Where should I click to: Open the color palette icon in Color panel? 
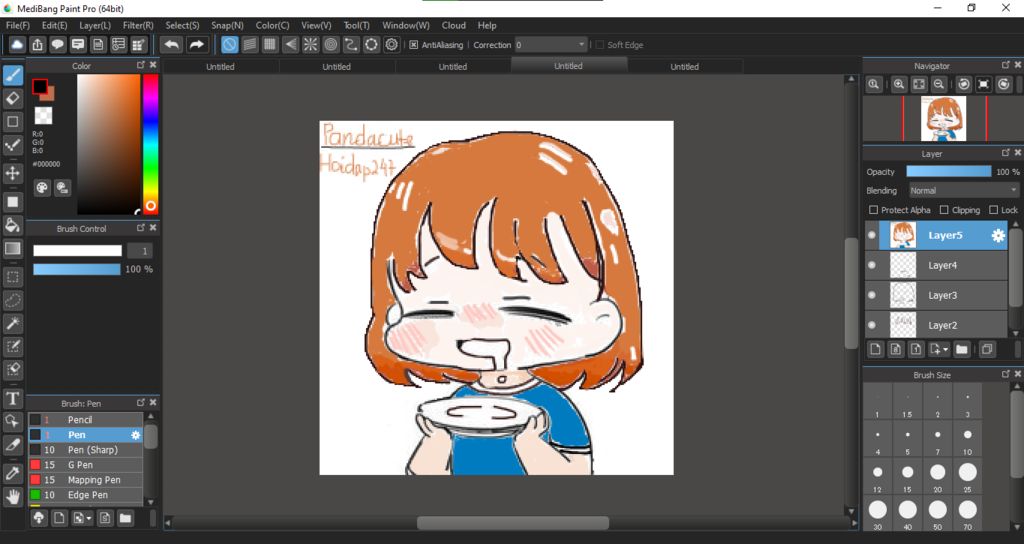pyautogui.click(x=42, y=188)
